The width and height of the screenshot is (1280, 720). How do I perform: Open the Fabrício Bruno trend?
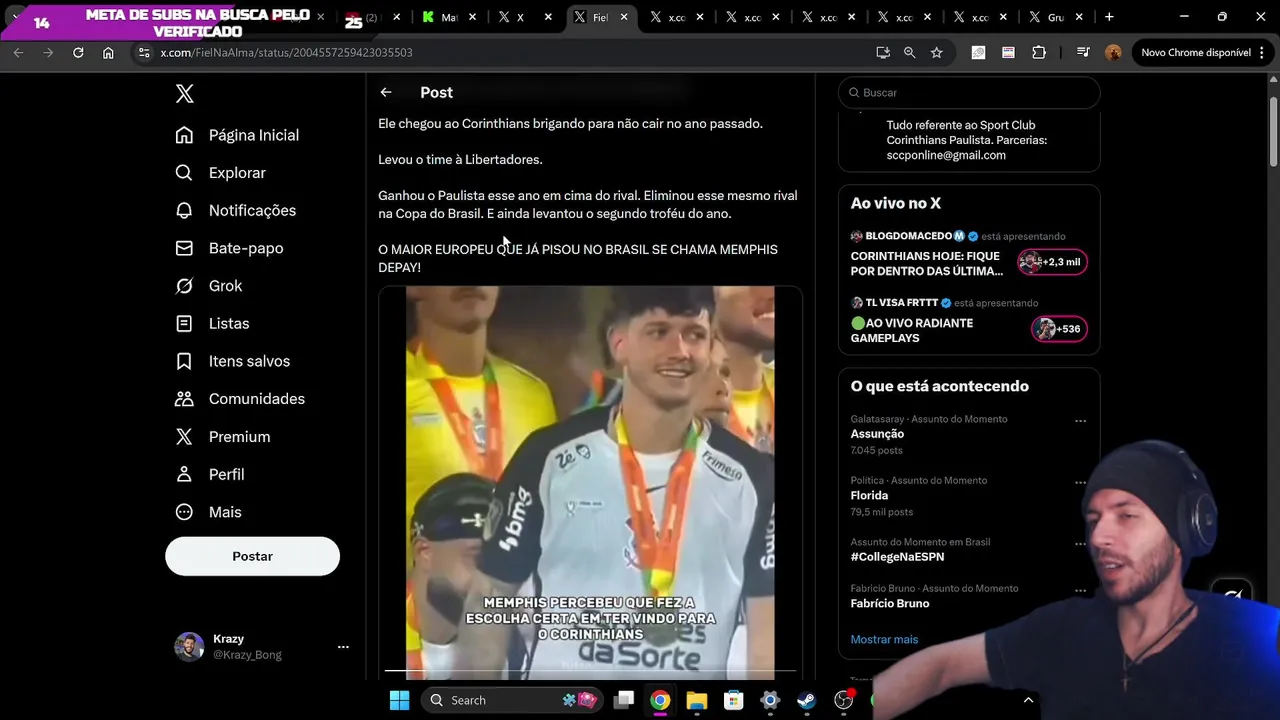pos(890,603)
